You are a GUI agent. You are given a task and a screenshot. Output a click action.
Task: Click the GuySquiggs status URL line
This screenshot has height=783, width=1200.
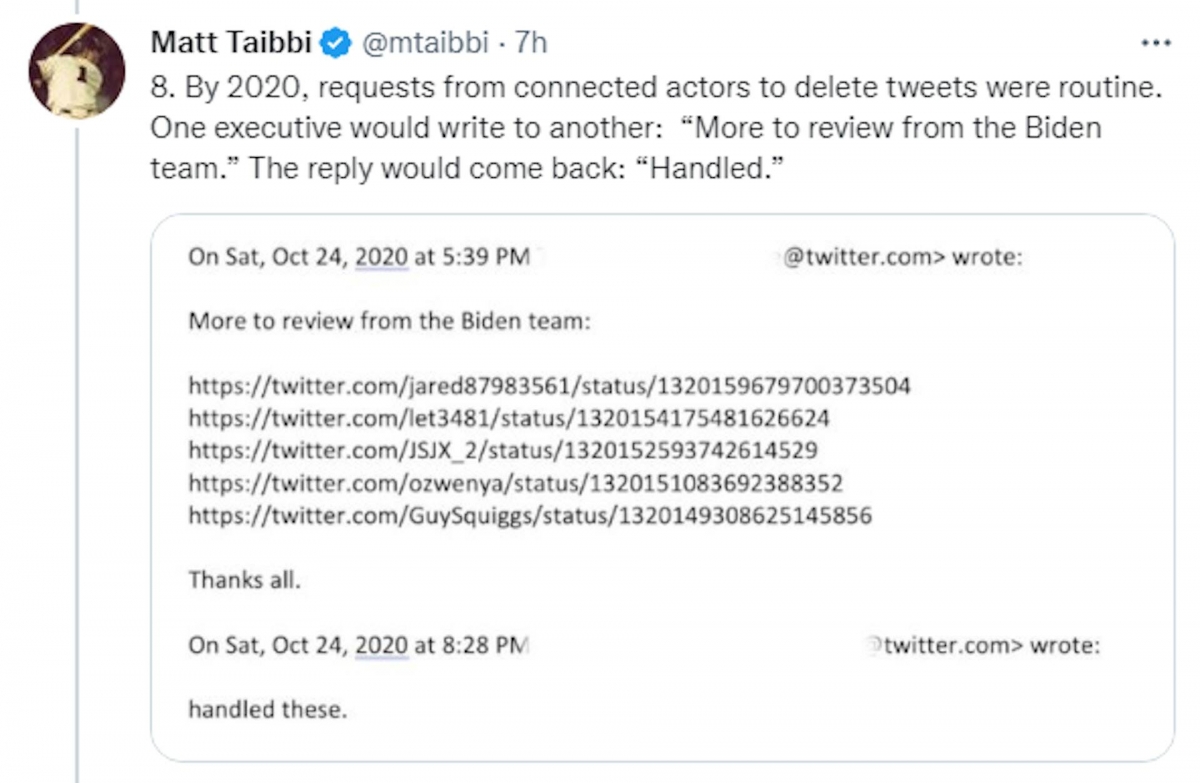[529, 516]
